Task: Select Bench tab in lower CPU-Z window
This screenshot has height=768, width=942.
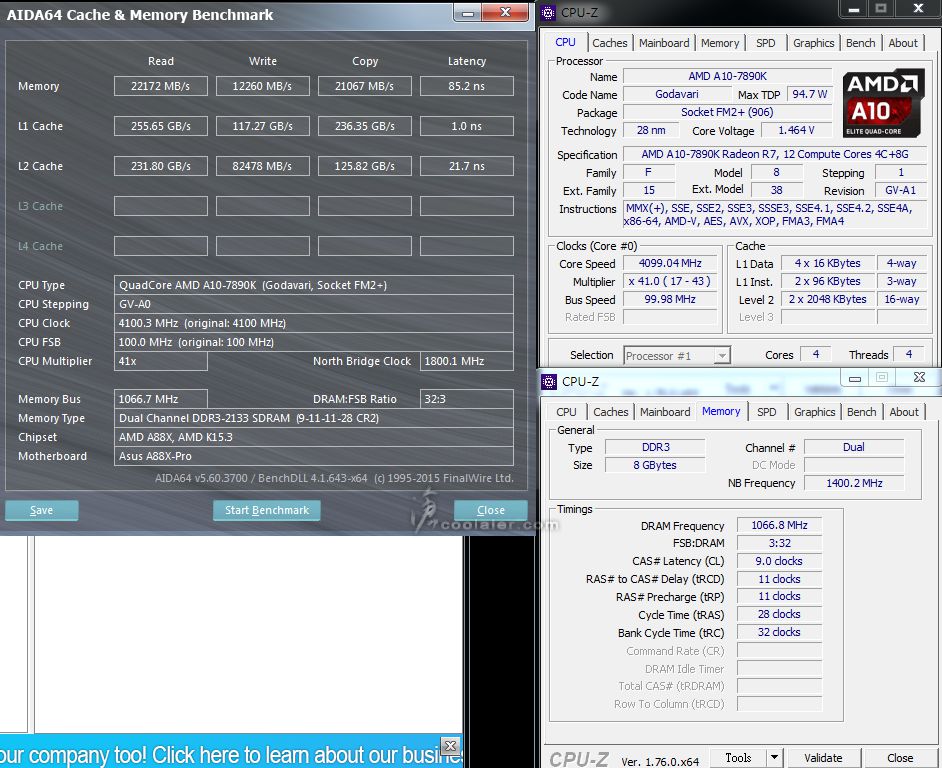Action: (x=861, y=412)
